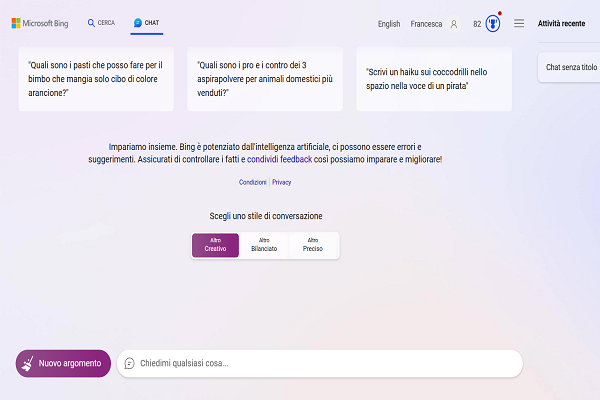Viewport: 600px width, 400px height.
Task: Click the 'condividi feedback' link
Action: [x=279, y=159]
